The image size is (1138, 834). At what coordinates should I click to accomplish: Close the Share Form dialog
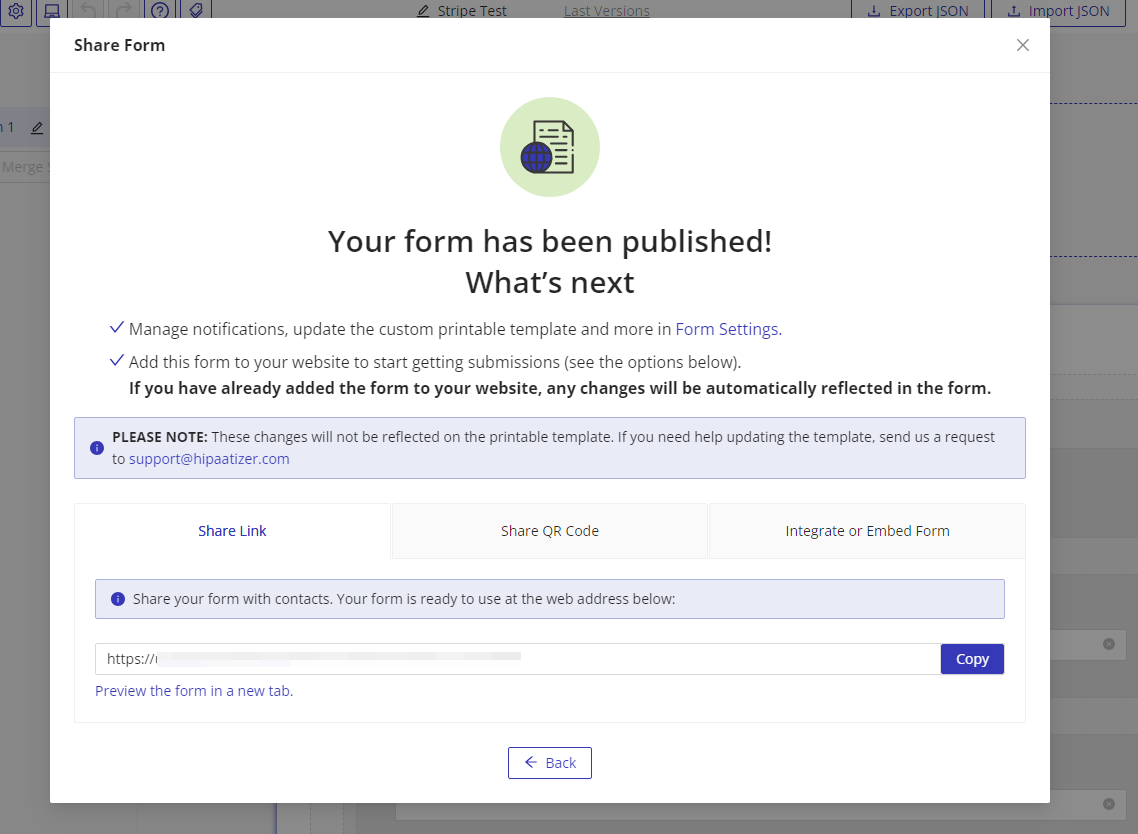click(x=1022, y=45)
